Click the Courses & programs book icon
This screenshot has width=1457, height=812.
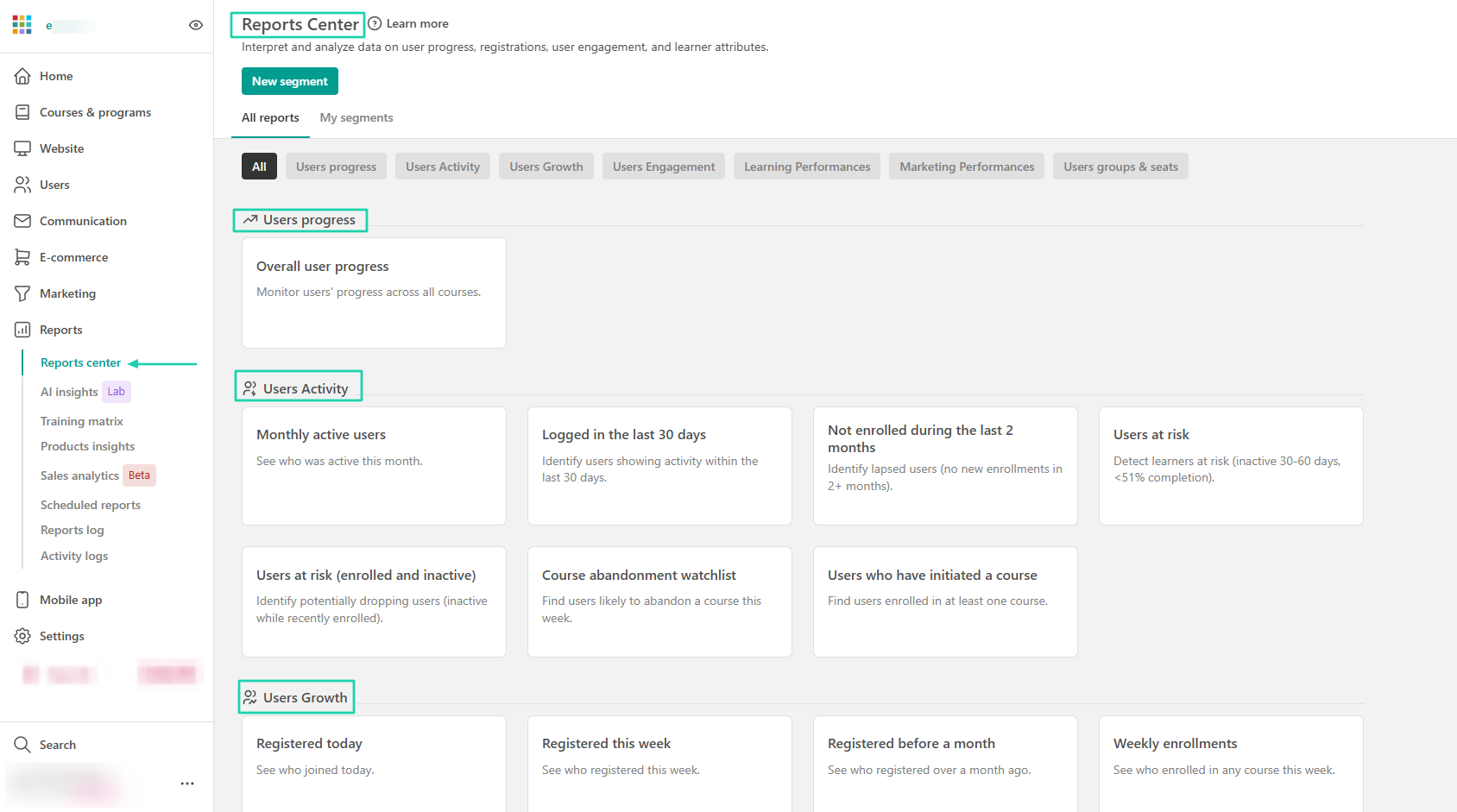(x=22, y=112)
